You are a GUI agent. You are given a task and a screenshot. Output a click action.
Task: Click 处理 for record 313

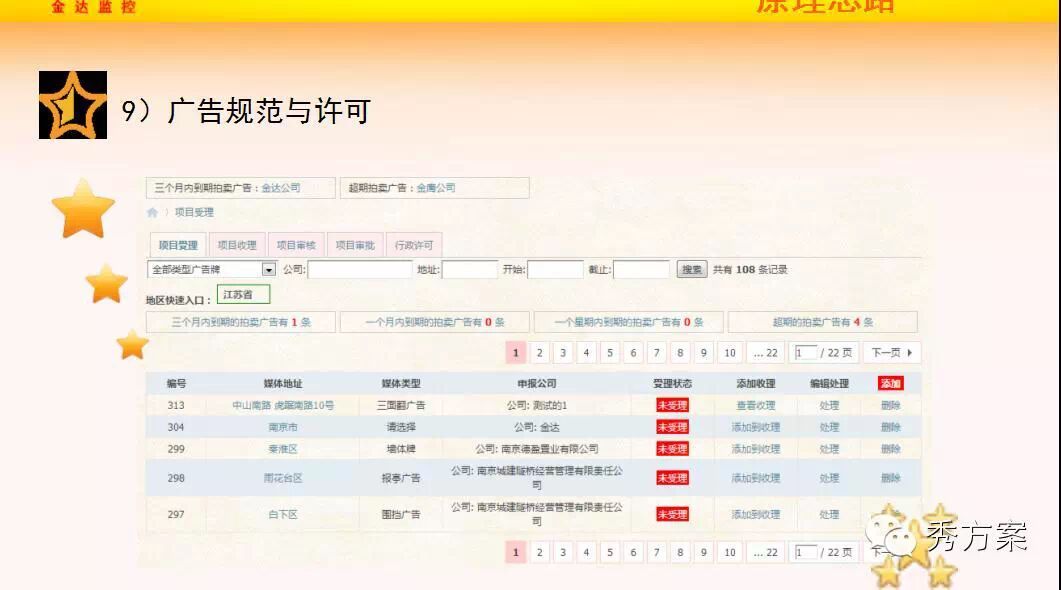click(x=830, y=405)
